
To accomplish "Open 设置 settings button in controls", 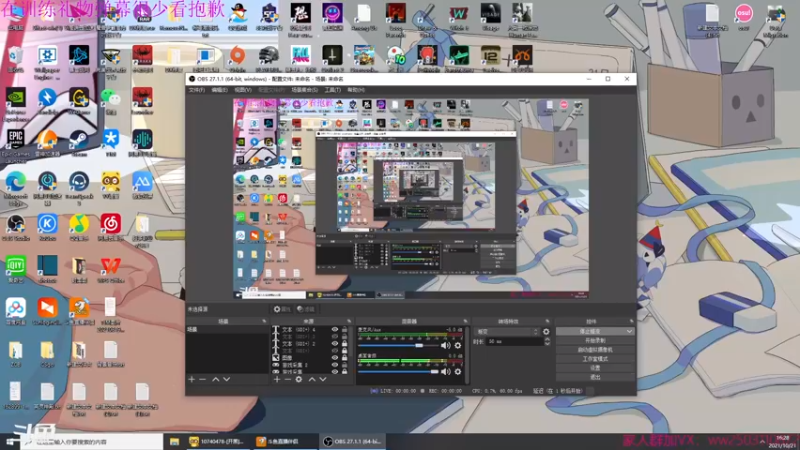I will pyautogui.click(x=595, y=368).
